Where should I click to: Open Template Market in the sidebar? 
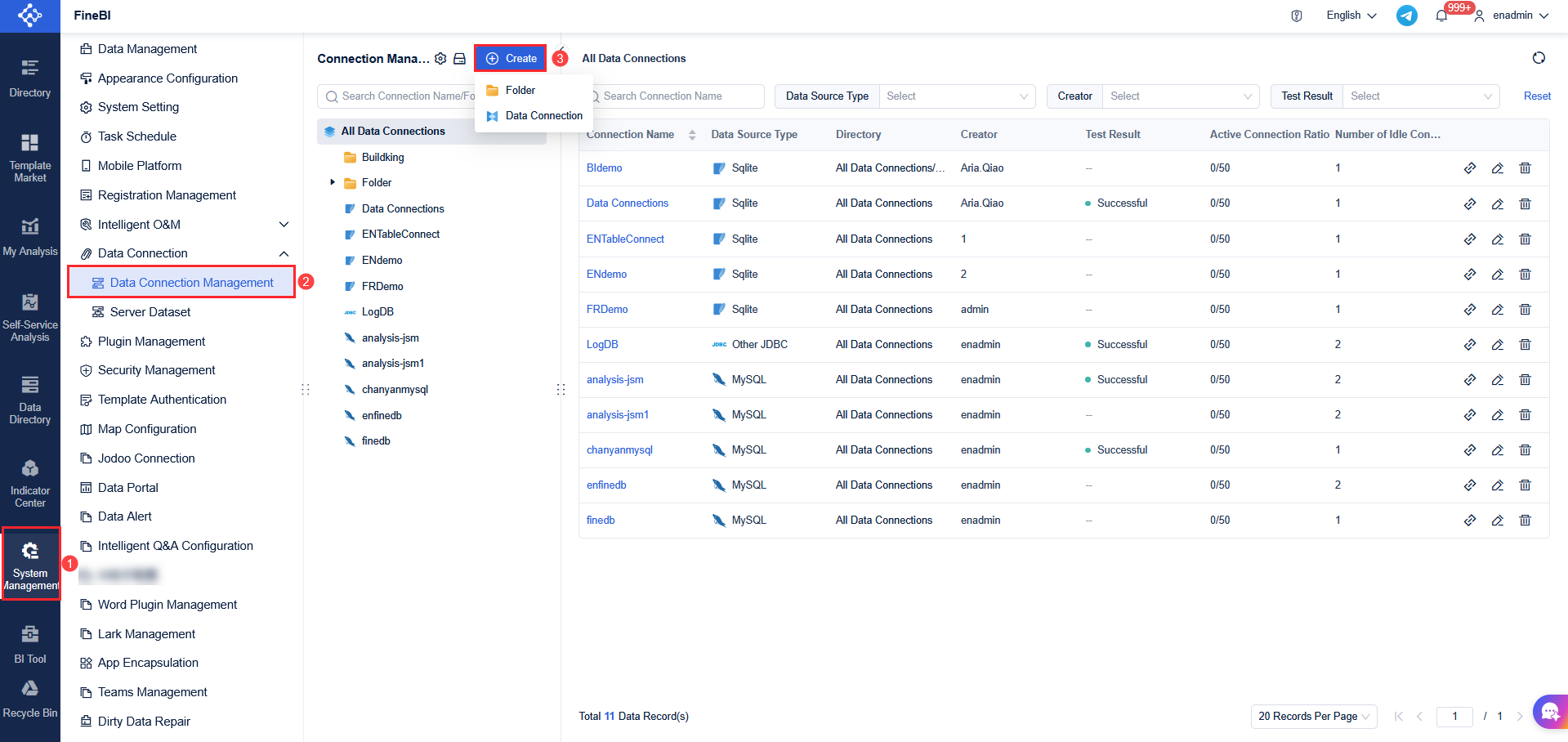point(30,158)
